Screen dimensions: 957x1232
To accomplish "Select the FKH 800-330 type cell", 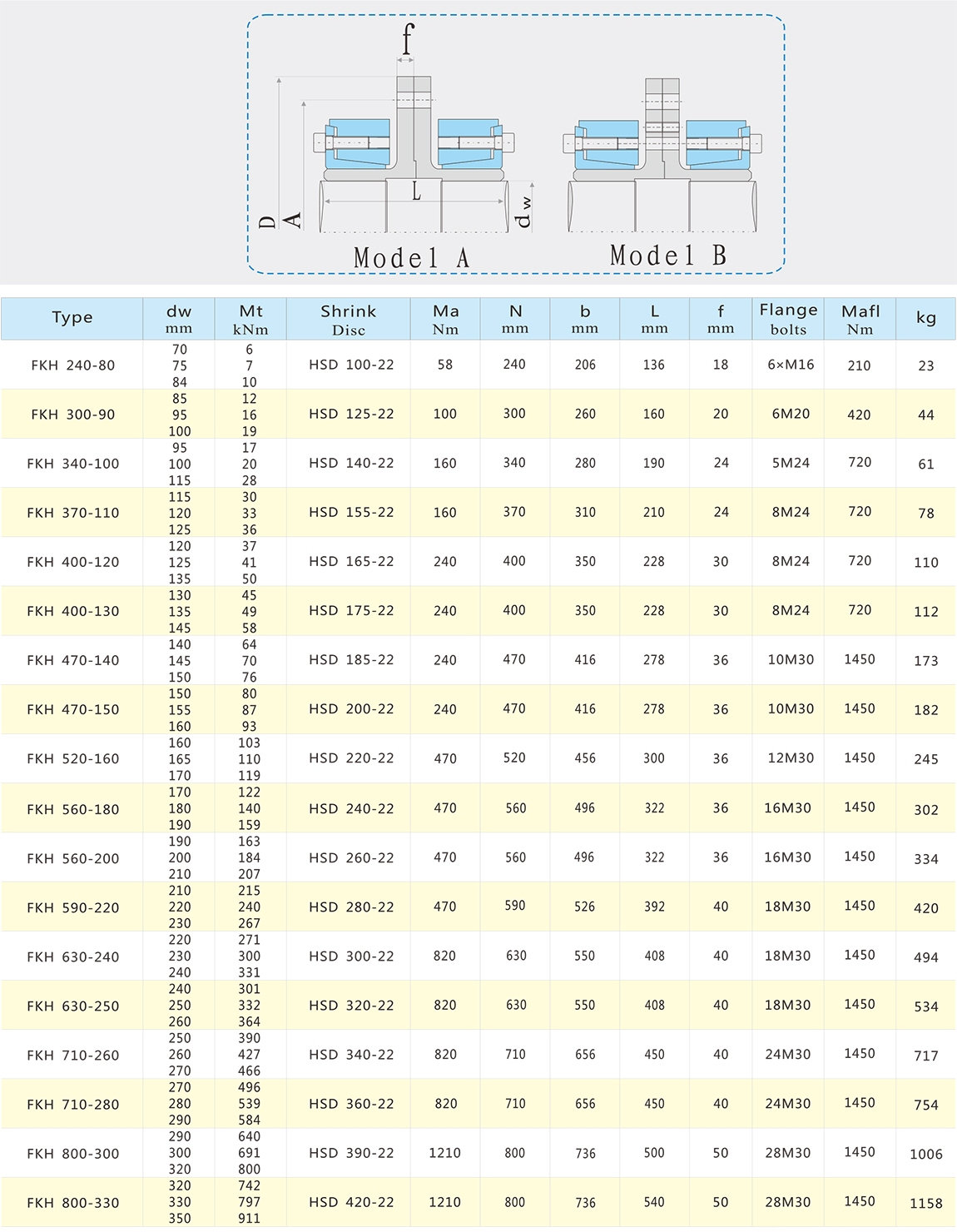I will pyautogui.click(x=72, y=1203).
